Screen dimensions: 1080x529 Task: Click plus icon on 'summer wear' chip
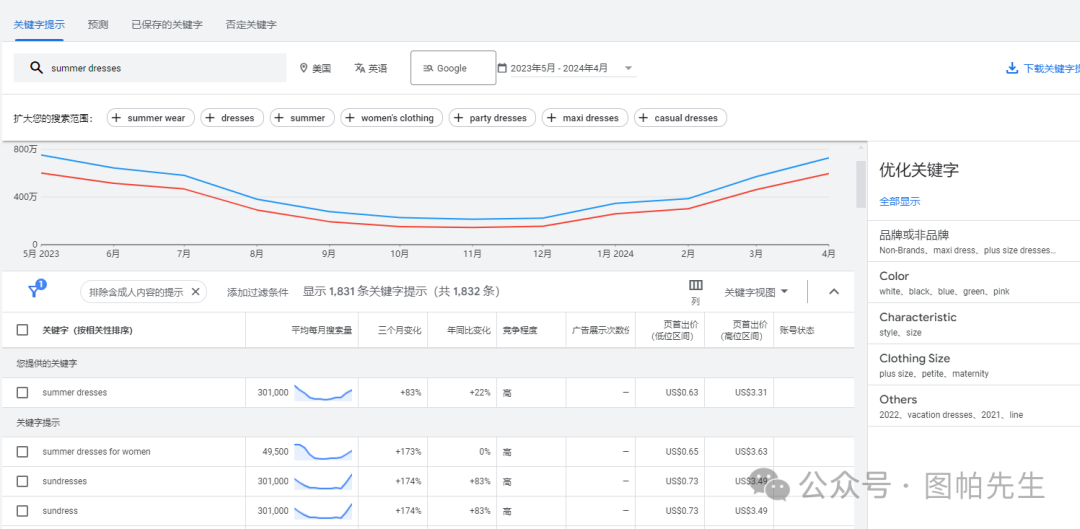pos(117,118)
